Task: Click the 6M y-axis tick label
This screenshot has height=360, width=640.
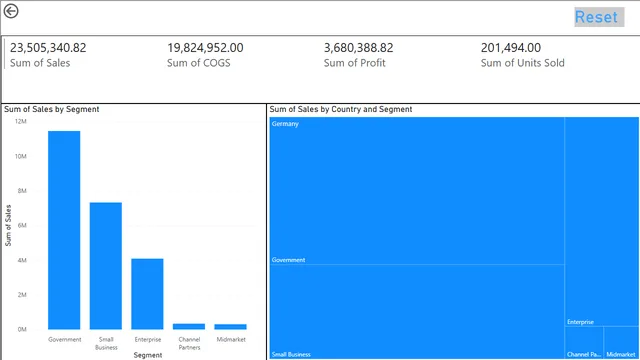Action: pyautogui.click(x=22, y=225)
